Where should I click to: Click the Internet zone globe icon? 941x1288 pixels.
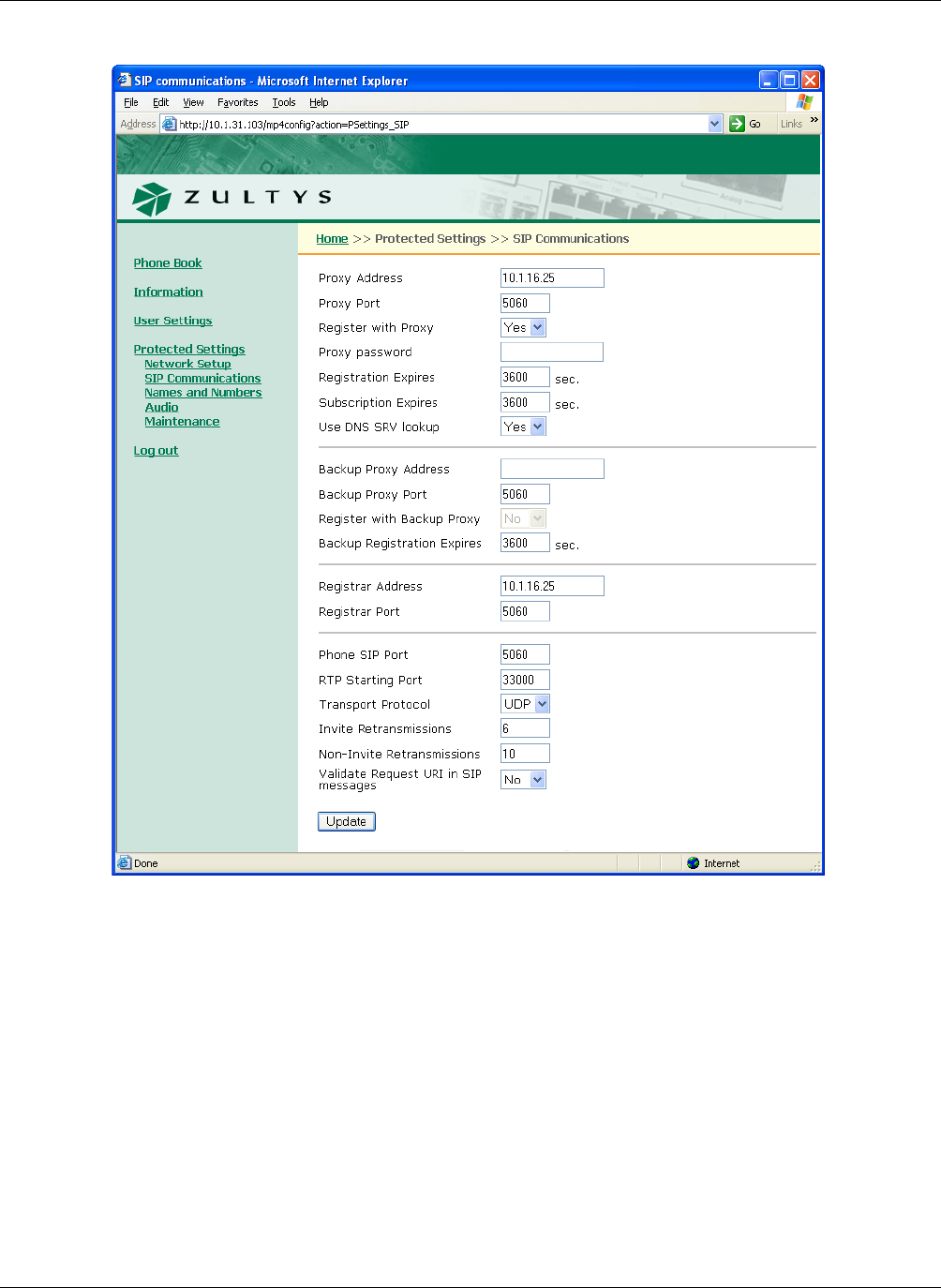(694, 863)
